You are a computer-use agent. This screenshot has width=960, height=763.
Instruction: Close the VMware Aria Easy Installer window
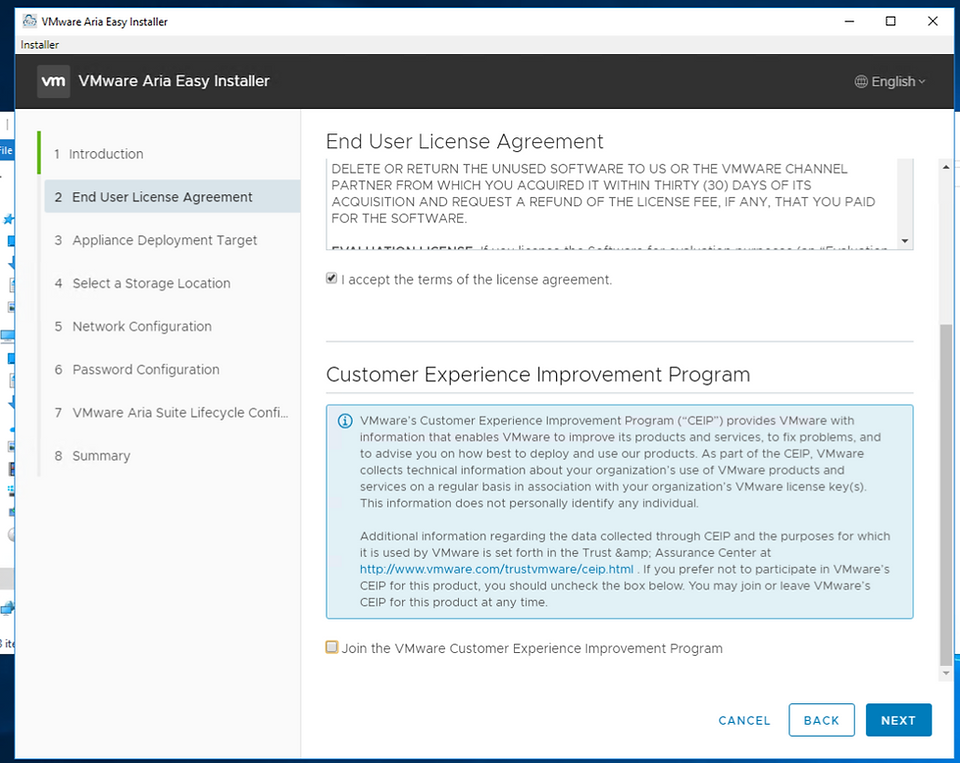point(932,21)
